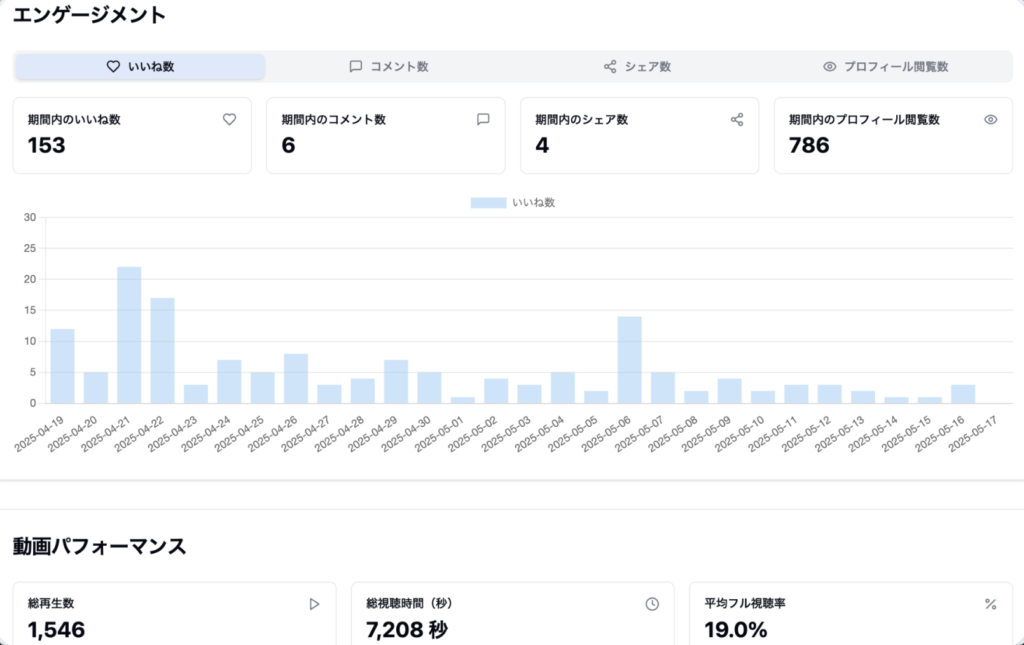Select the プロフィール閲覧数 tab
Screen dimensions: 1024x645
pyautogui.click(x=885, y=67)
